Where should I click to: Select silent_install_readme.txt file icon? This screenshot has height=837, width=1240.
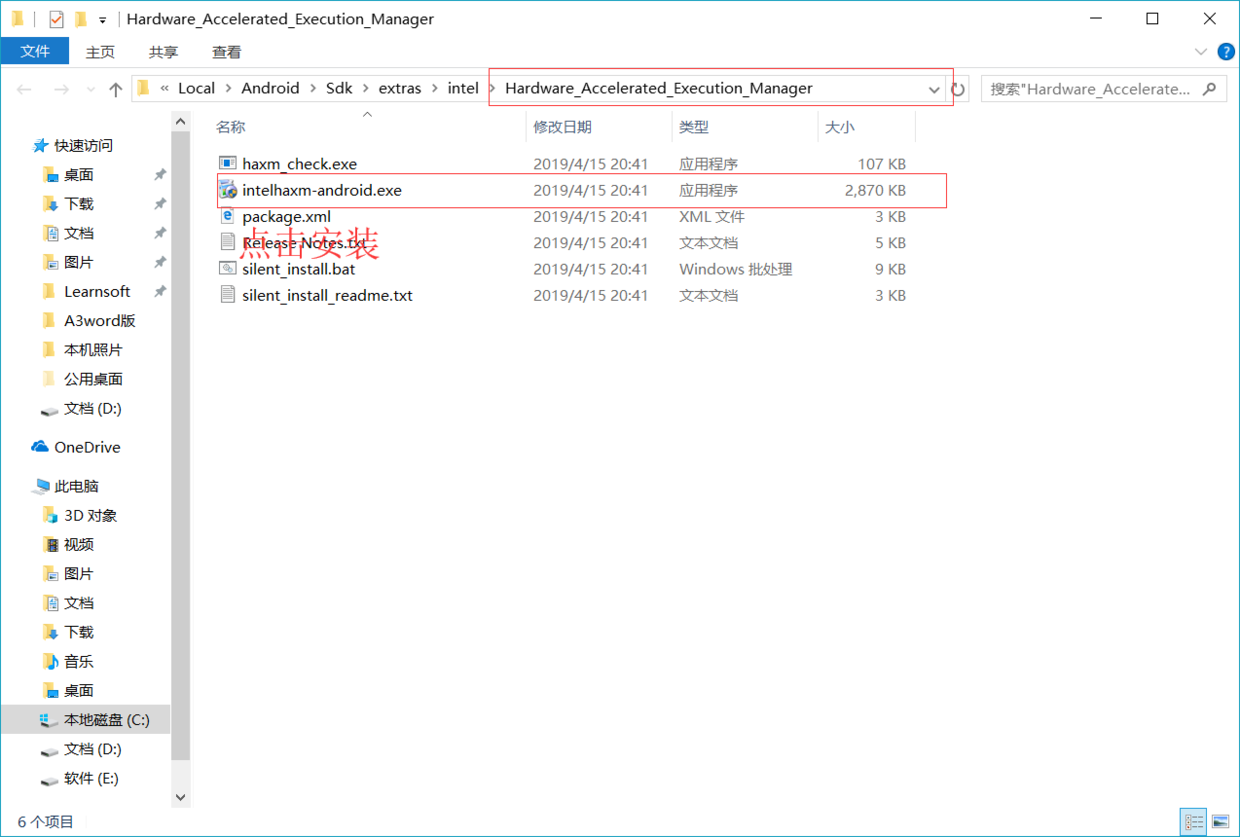[228, 295]
